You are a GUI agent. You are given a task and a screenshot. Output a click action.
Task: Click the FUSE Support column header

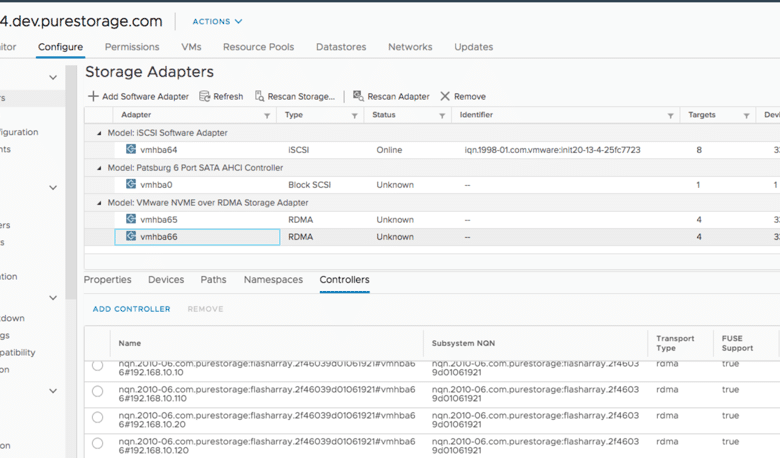737,343
